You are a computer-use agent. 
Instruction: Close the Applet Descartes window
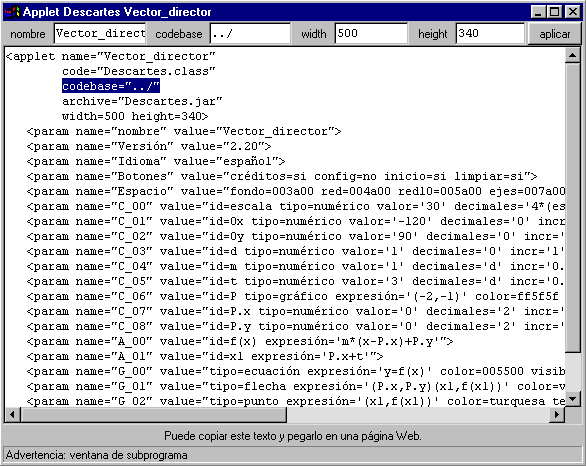pos(572,12)
